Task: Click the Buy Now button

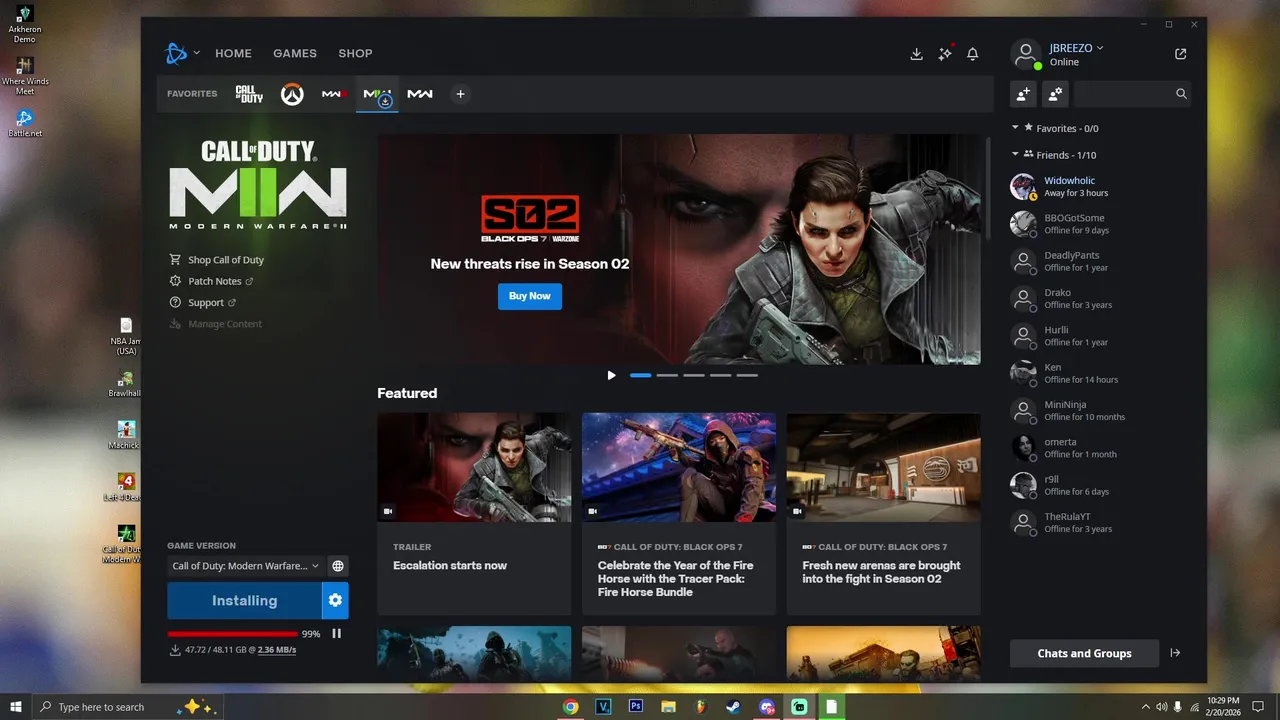Action: (530, 296)
